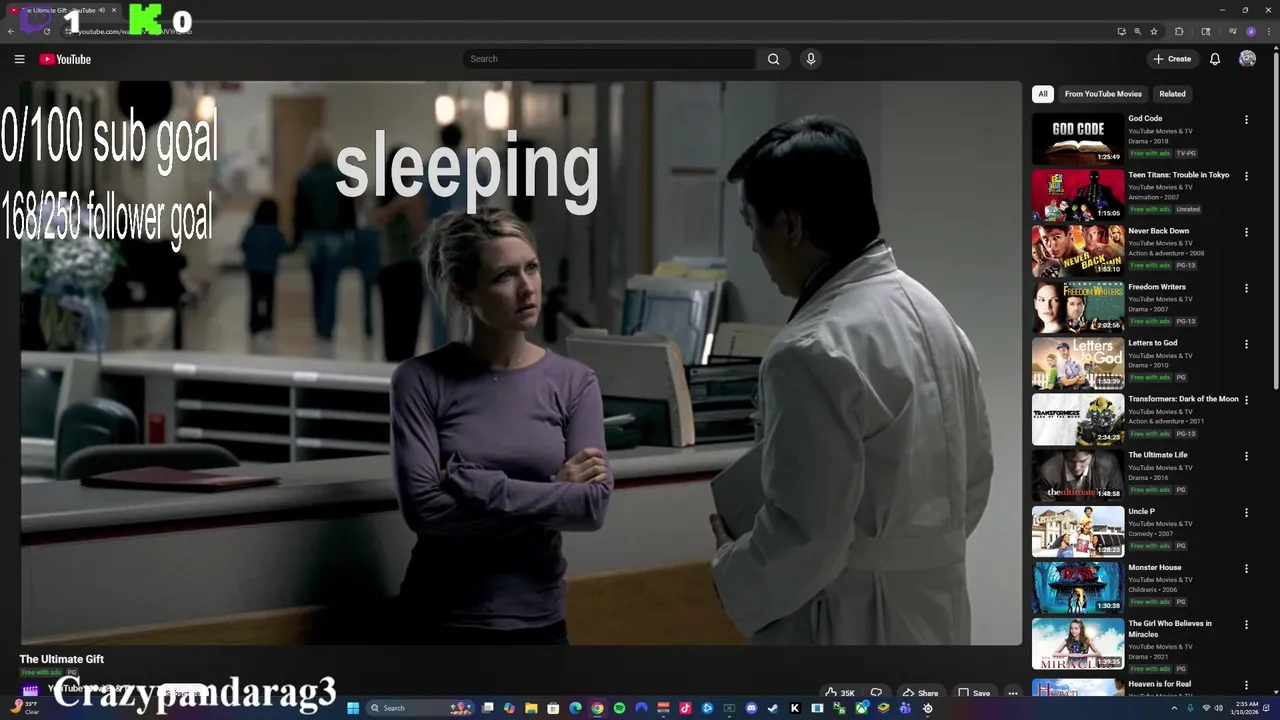Select the Related filter chip
The width and height of the screenshot is (1280, 720).
1172,94
